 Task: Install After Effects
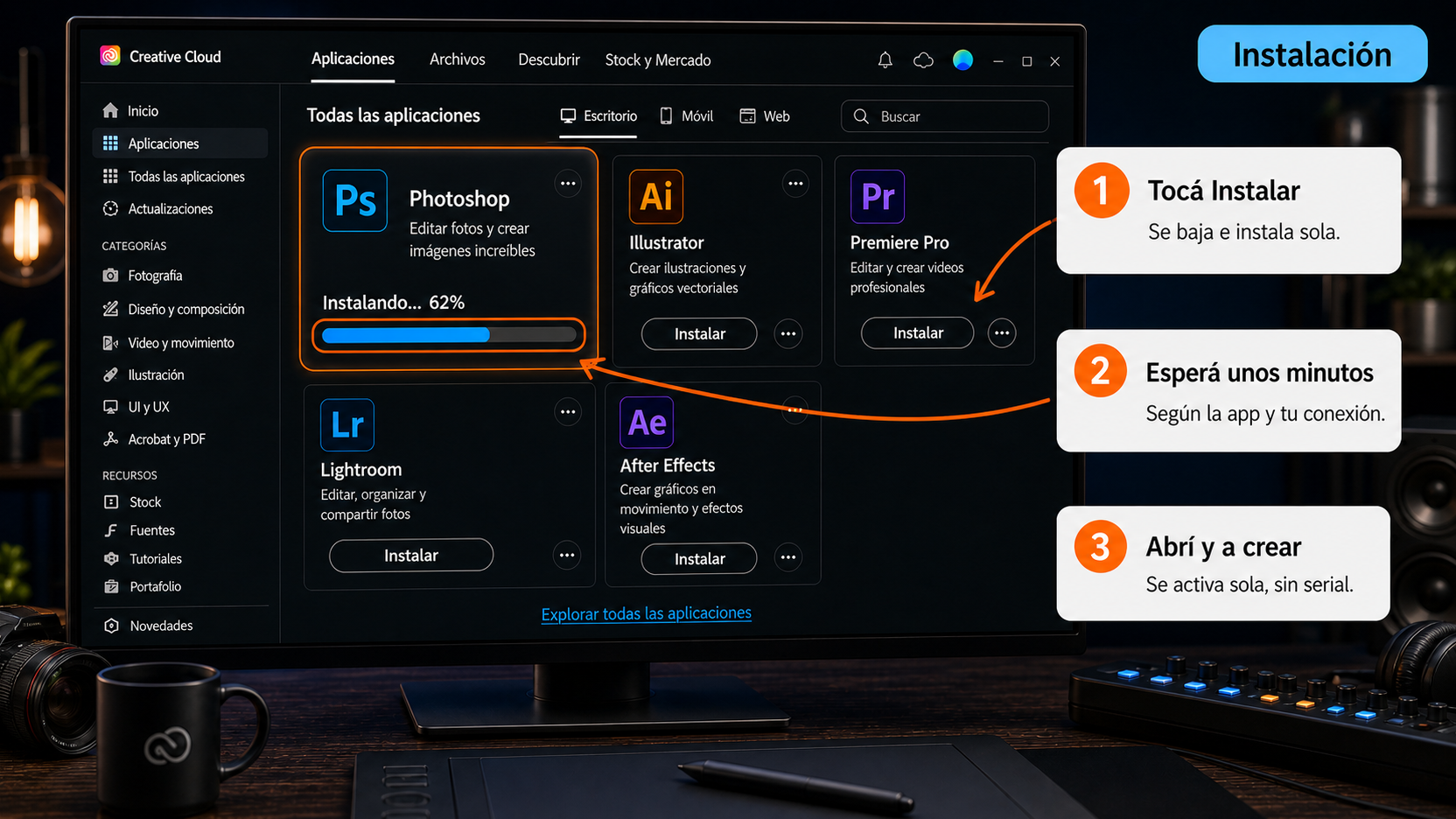click(x=699, y=558)
